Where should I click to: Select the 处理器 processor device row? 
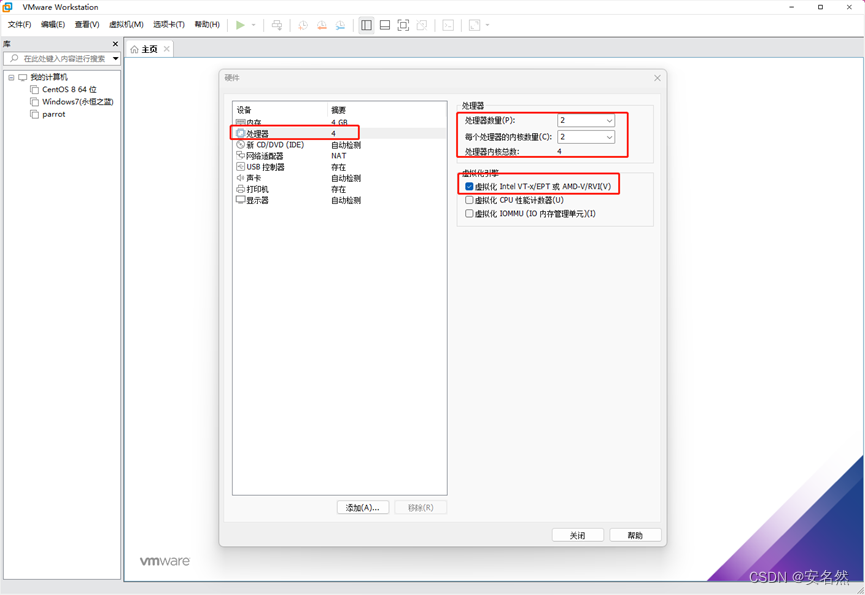[339, 133]
